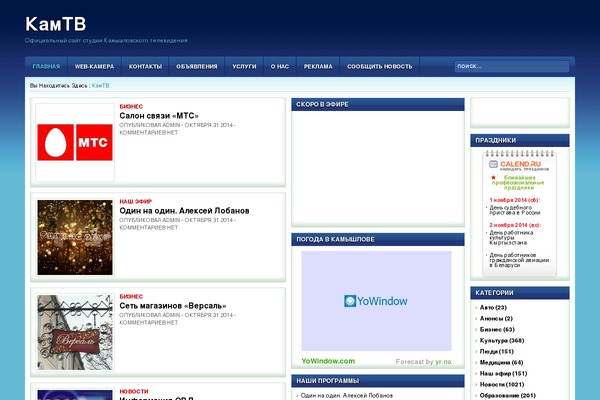The image size is (600, 400).
Task: Open the Образование (201) category
Action: pos(507,396)
